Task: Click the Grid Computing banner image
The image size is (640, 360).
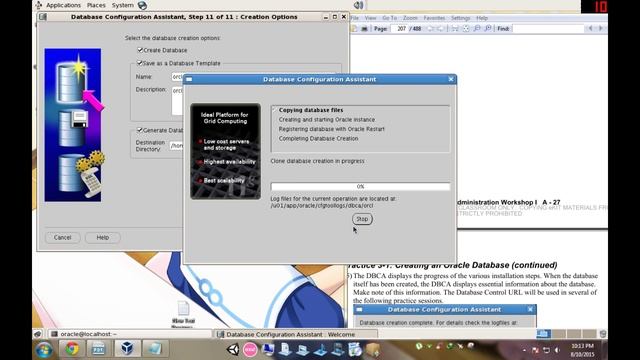Action: tap(225, 151)
